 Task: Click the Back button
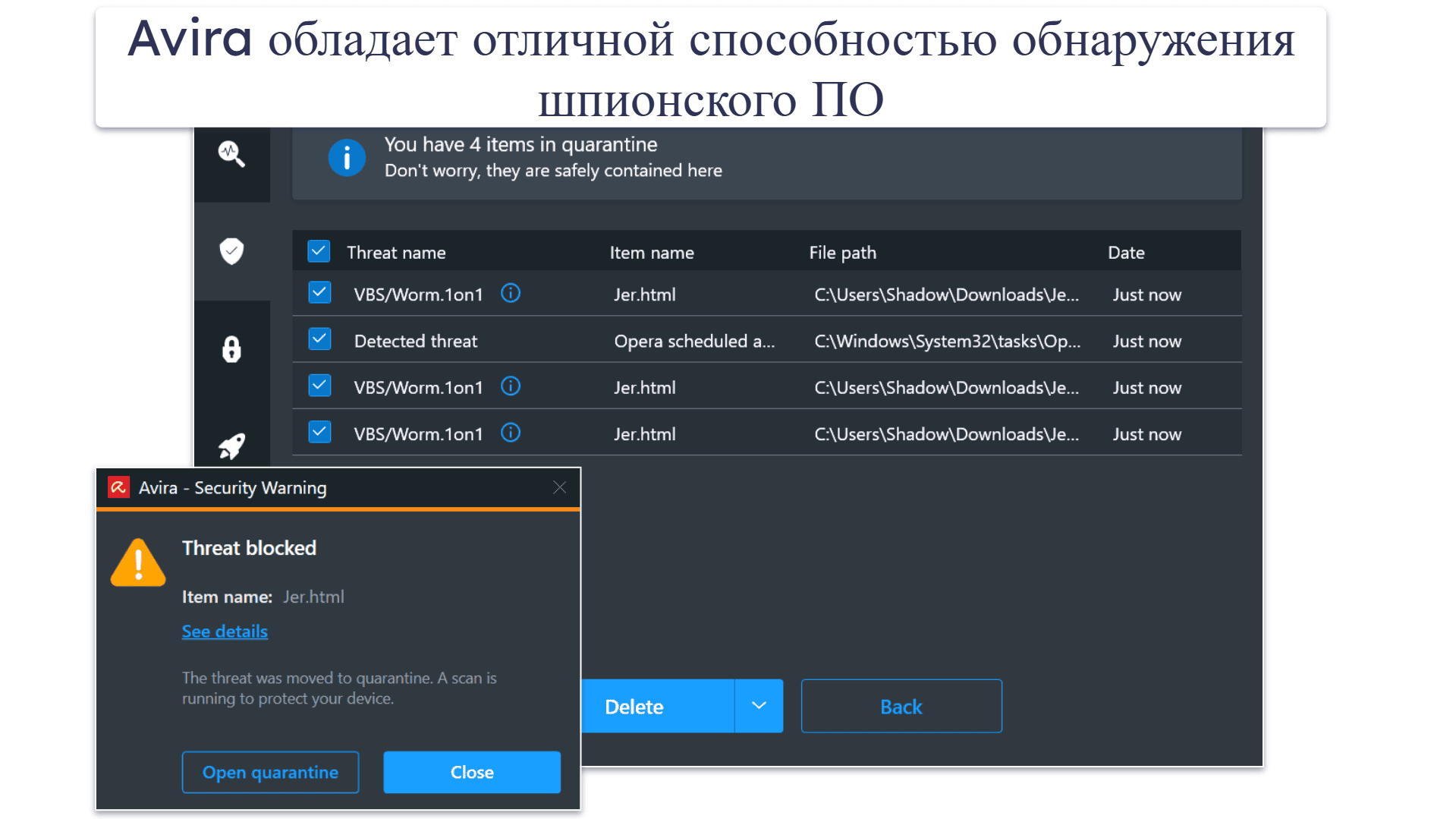click(x=901, y=706)
